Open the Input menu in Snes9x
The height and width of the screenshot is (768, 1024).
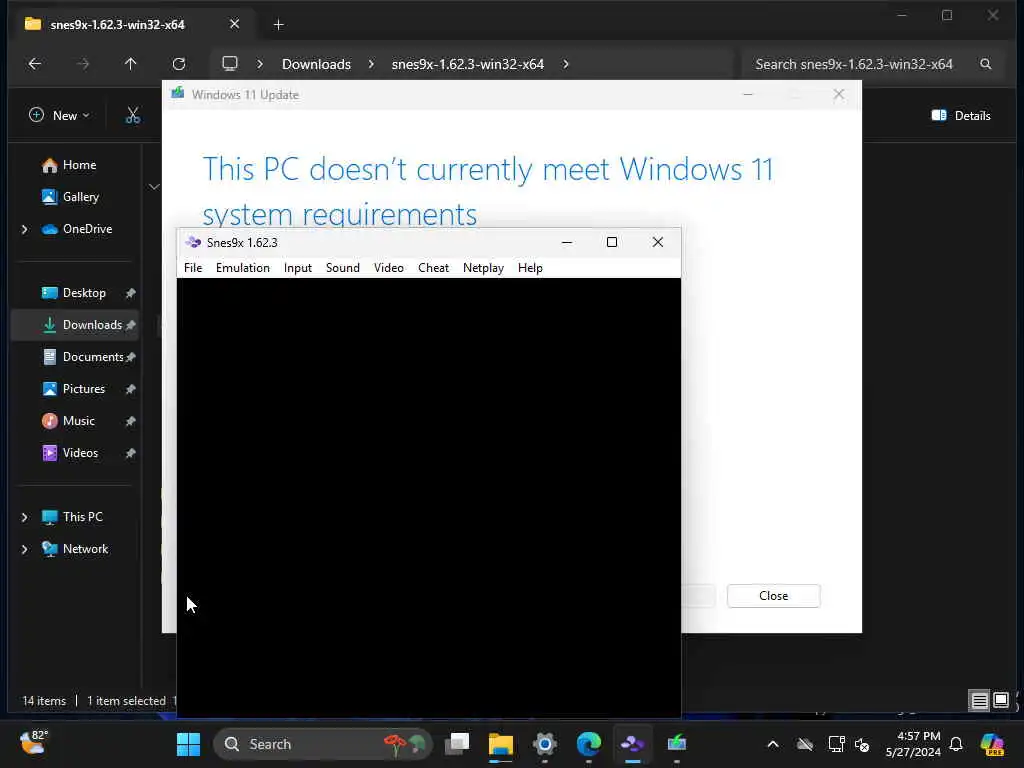tap(298, 268)
